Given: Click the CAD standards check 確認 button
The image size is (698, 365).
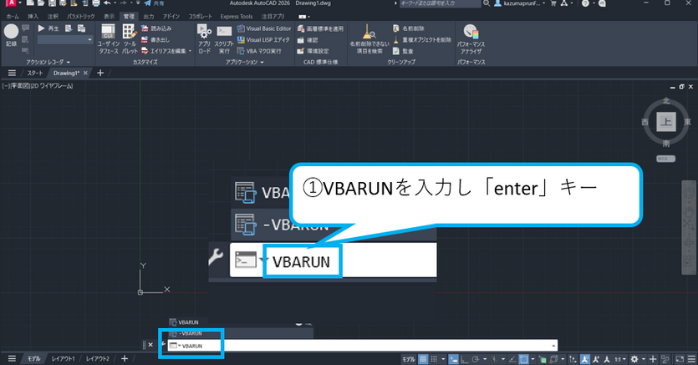Looking at the screenshot, I should (308, 40).
